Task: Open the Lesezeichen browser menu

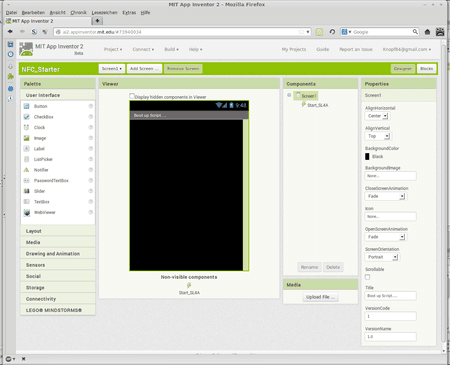Action: click(x=105, y=13)
